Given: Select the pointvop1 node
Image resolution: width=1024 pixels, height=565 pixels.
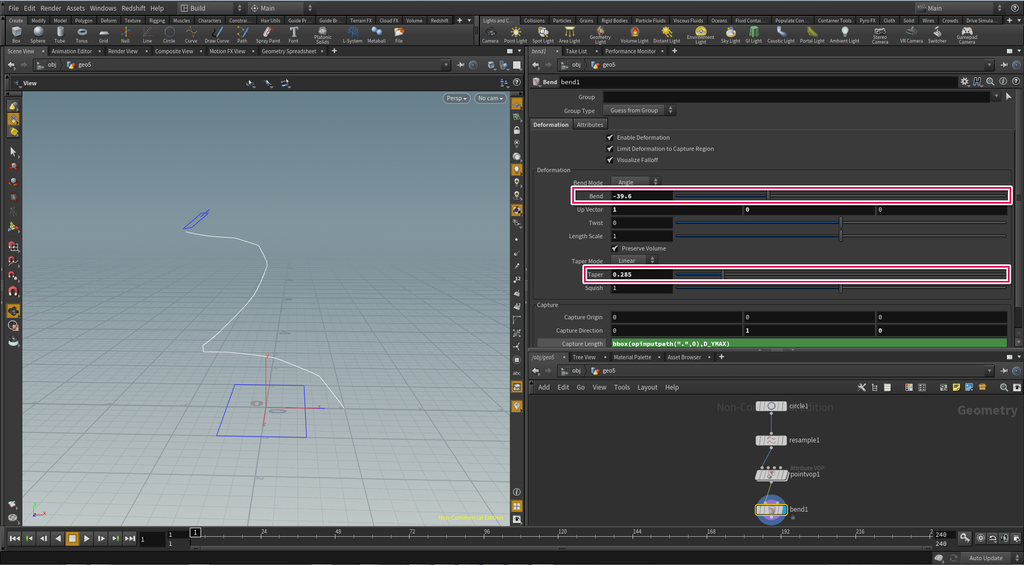Looking at the screenshot, I should tap(771, 475).
